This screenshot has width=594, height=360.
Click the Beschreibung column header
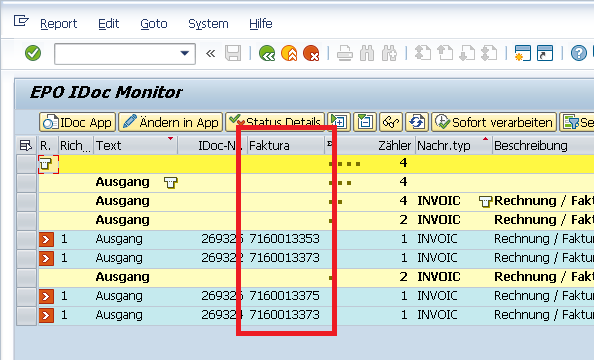point(543,146)
